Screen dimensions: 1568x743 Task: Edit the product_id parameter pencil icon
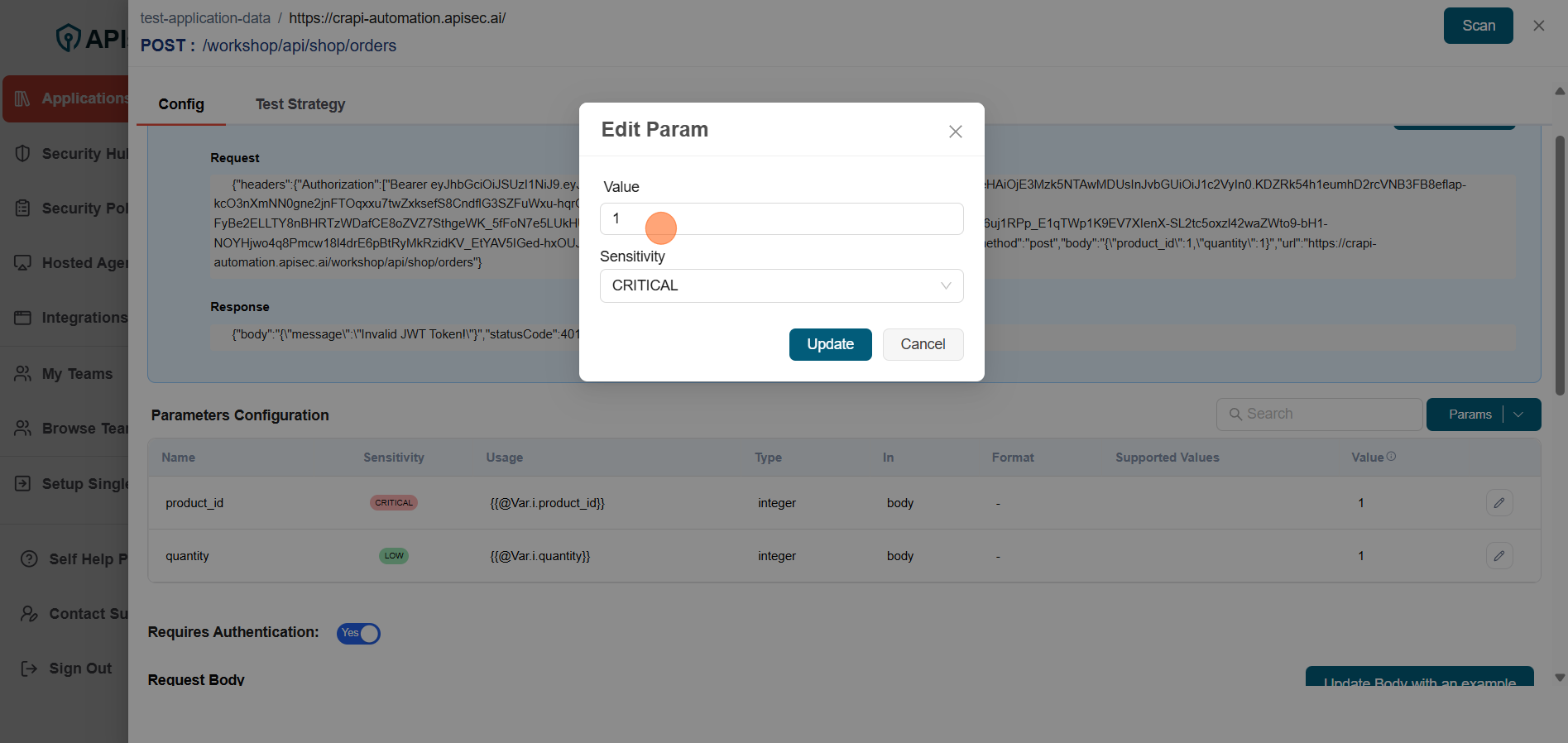point(1498,503)
